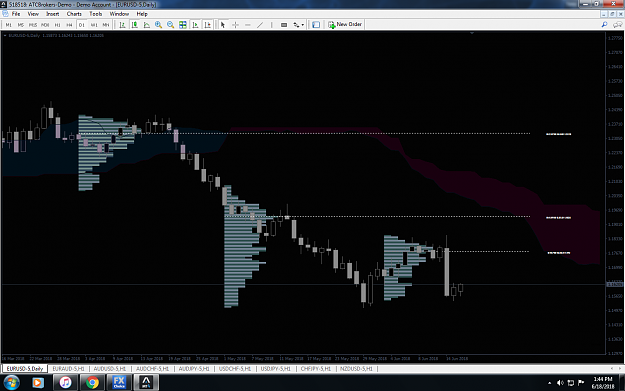Open a New Order
This screenshot has height=391, width=625.
click(345, 24)
